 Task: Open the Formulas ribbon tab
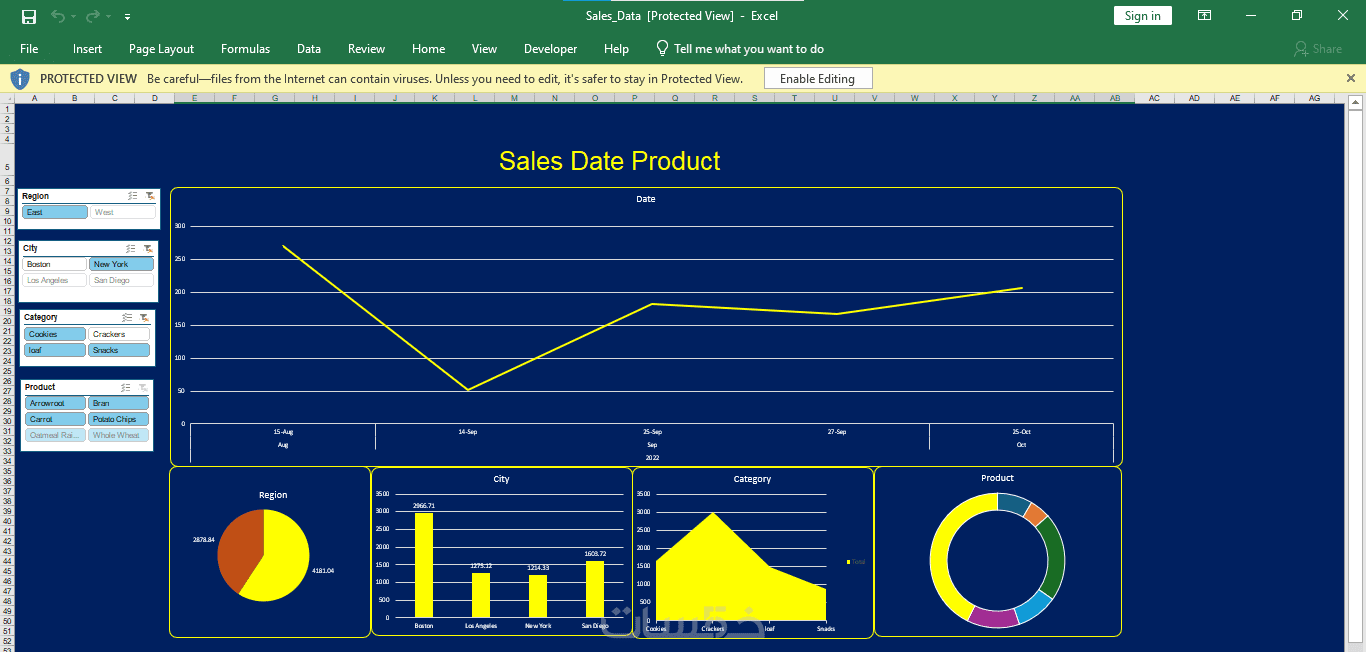(x=245, y=49)
